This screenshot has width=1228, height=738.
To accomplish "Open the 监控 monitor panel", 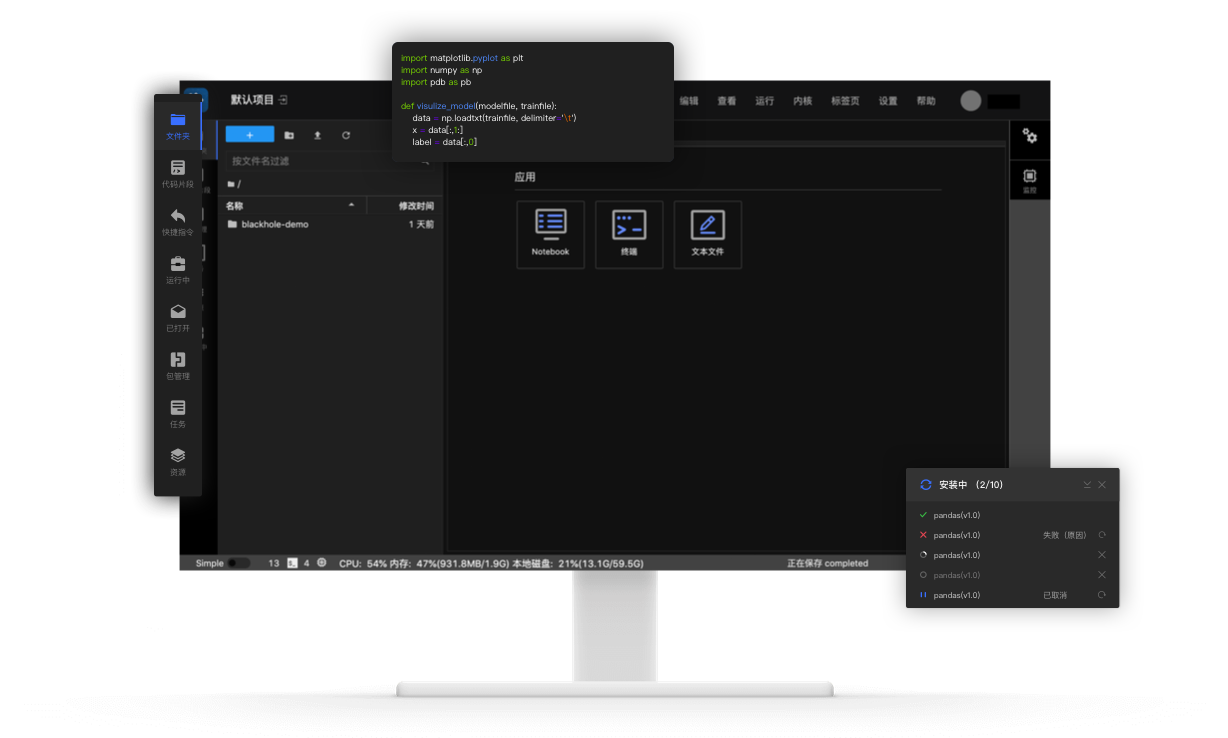I will pyautogui.click(x=1030, y=179).
